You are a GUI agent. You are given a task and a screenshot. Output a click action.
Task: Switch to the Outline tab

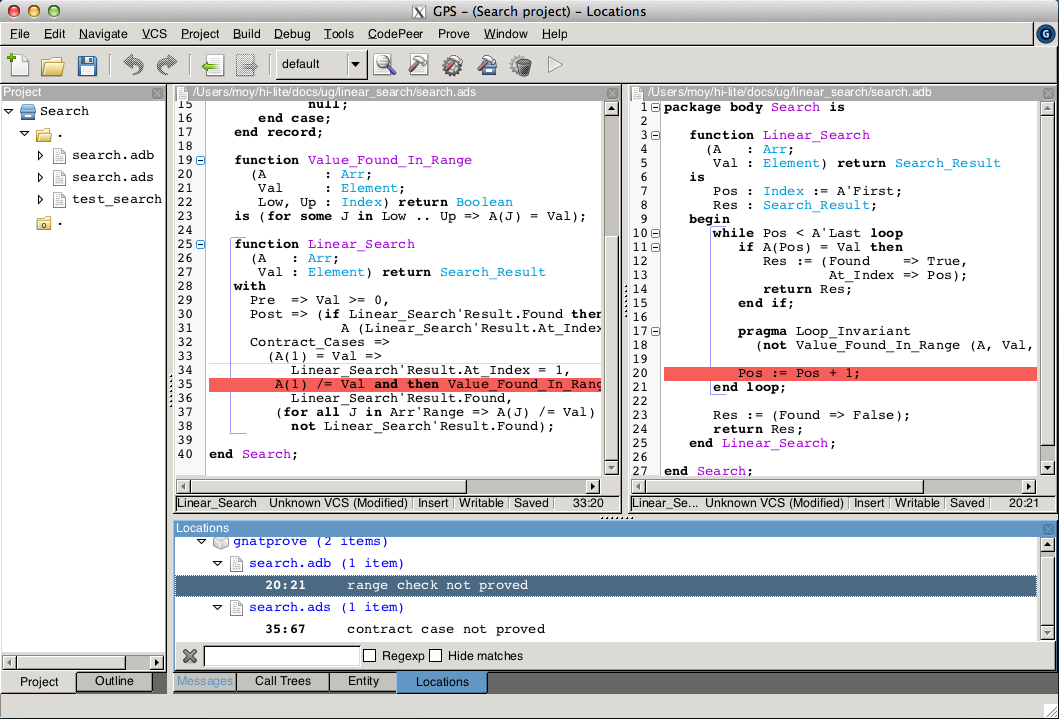point(114,681)
